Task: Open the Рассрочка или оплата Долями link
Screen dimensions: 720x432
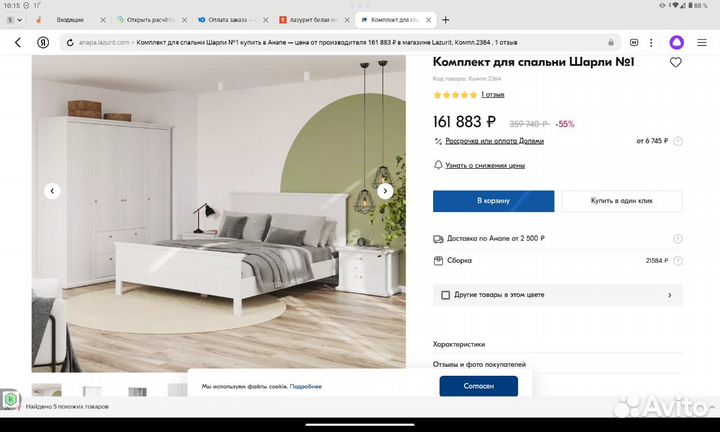Action: [494, 141]
